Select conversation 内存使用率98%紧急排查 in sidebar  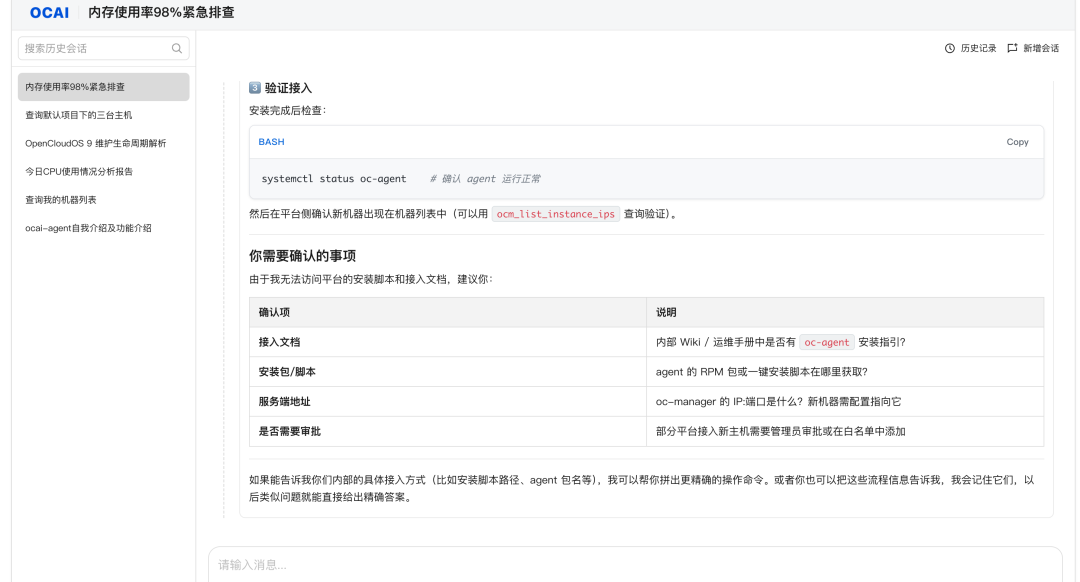[x=103, y=87]
